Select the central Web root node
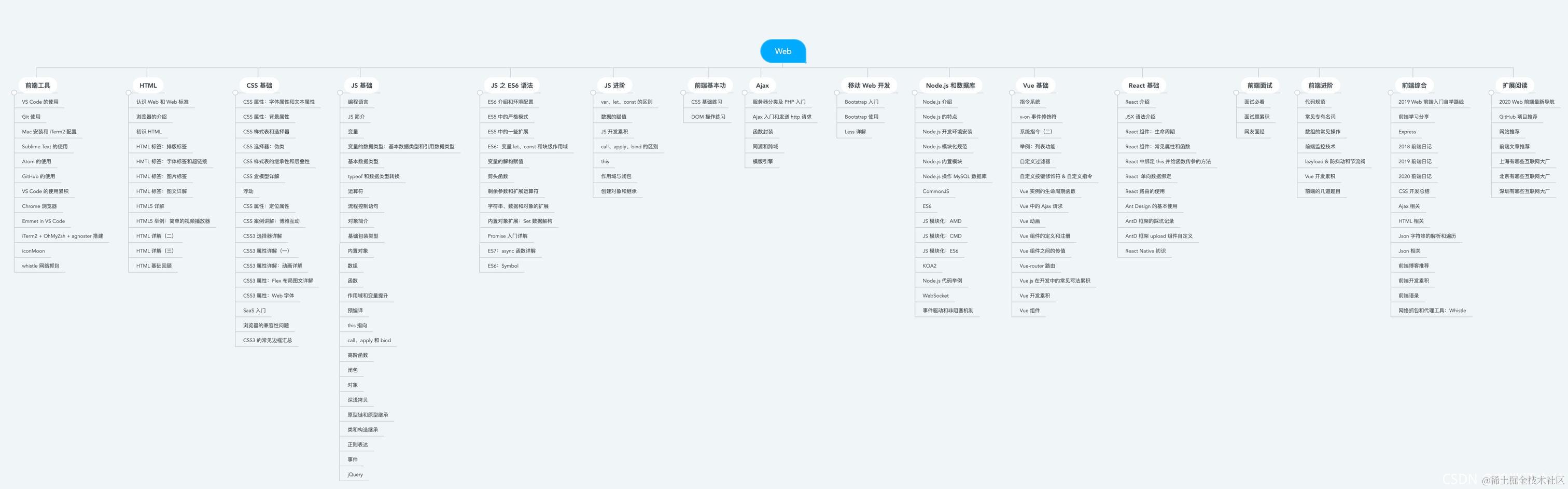 pos(783,51)
